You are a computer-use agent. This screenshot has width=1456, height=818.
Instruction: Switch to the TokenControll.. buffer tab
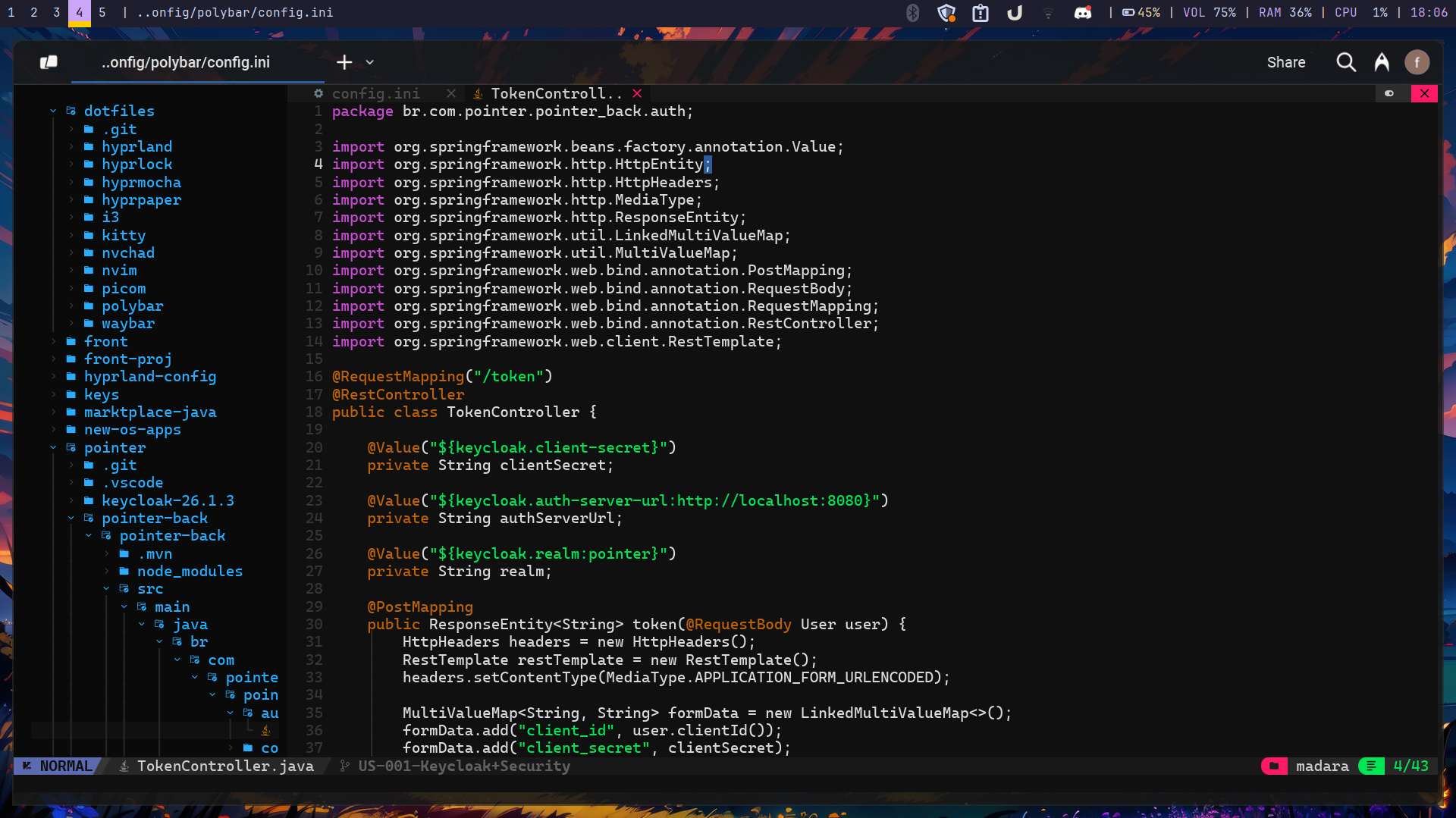[x=557, y=93]
